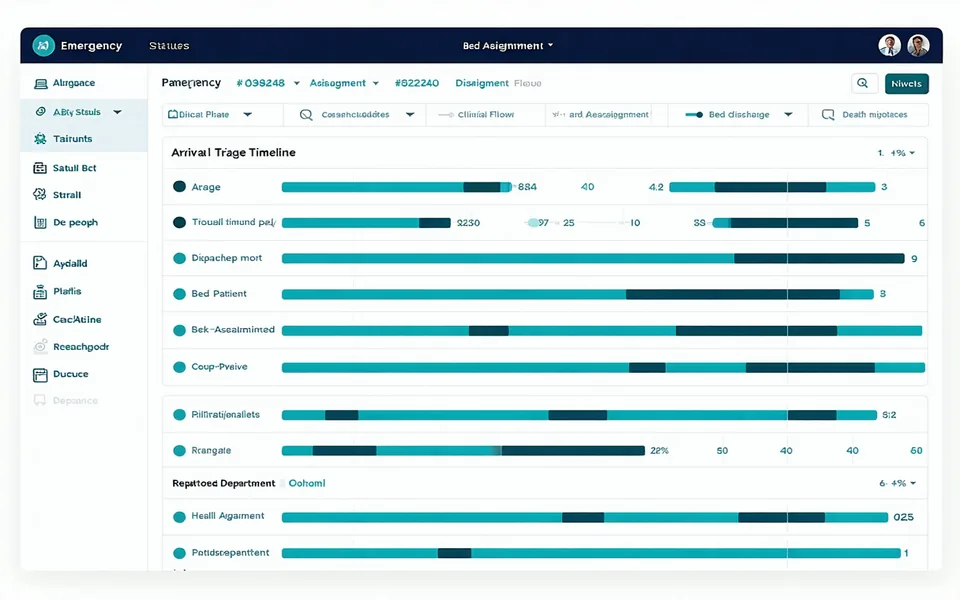This screenshot has height=600, width=960.
Task: Open the Cosanchcddotes dropdown arrow
Action: 410,114
